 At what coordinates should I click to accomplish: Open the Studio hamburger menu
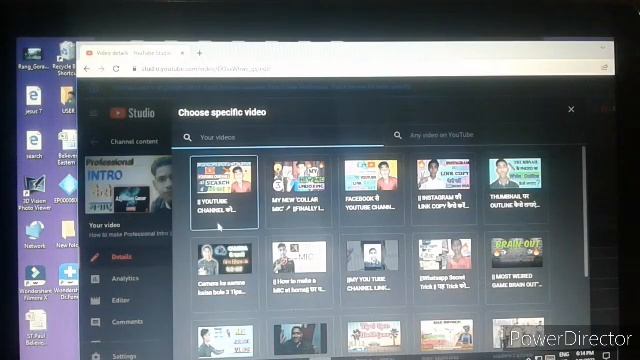[93, 113]
